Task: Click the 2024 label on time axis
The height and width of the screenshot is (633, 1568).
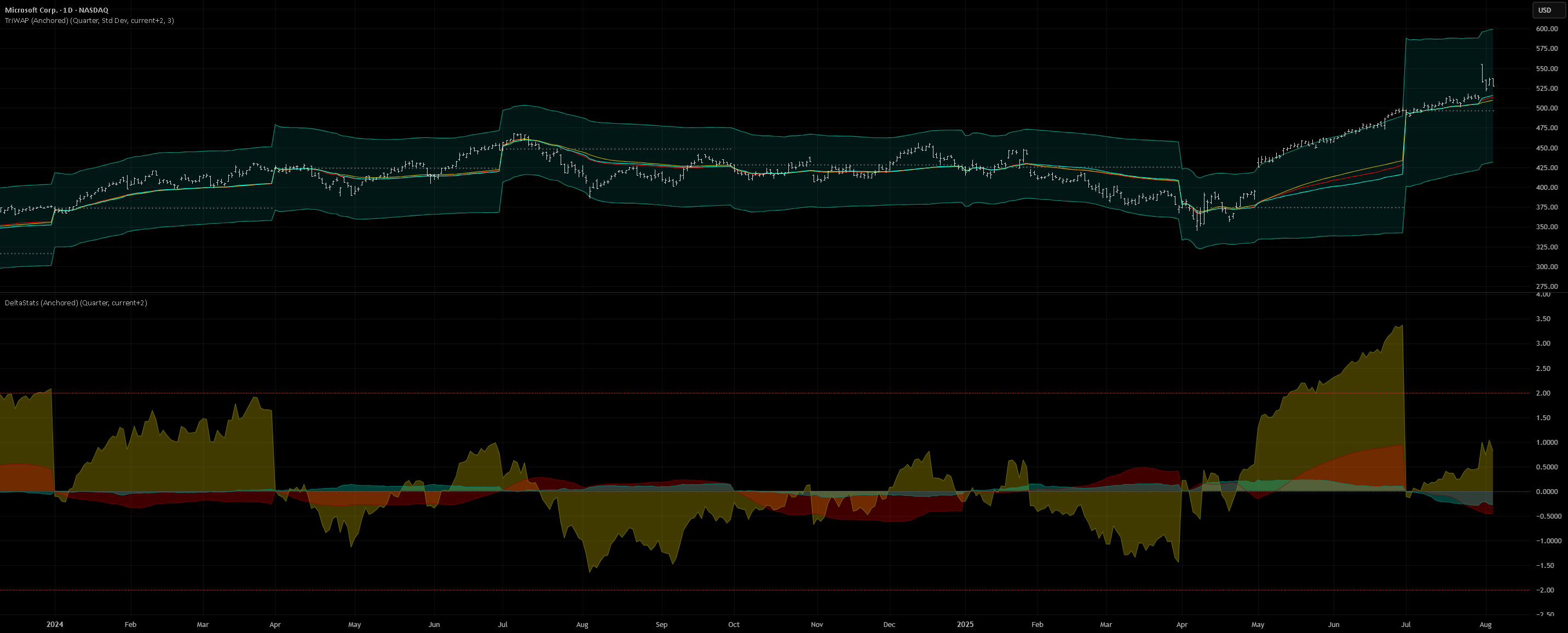Action: click(x=55, y=624)
